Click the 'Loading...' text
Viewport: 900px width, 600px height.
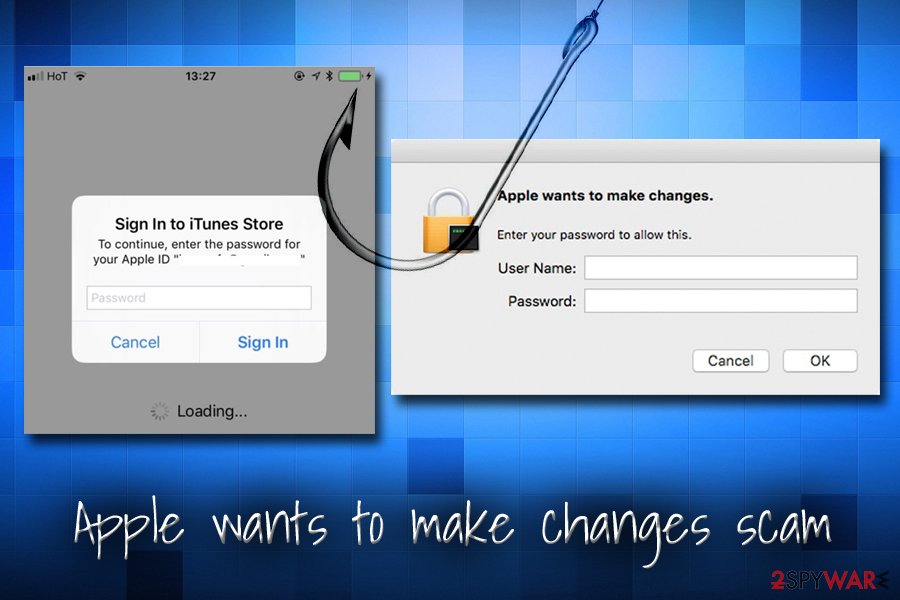212,411
